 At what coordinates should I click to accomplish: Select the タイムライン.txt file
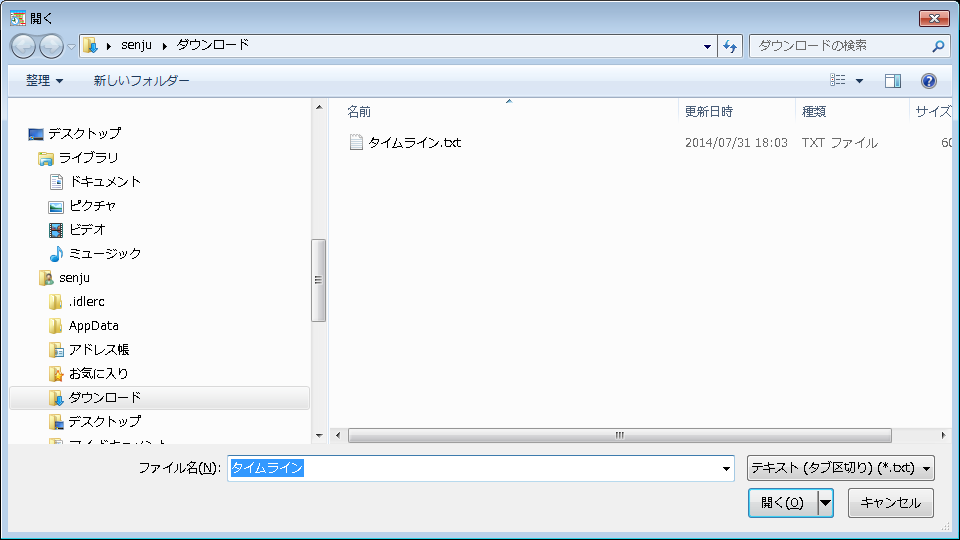(414, 143)
